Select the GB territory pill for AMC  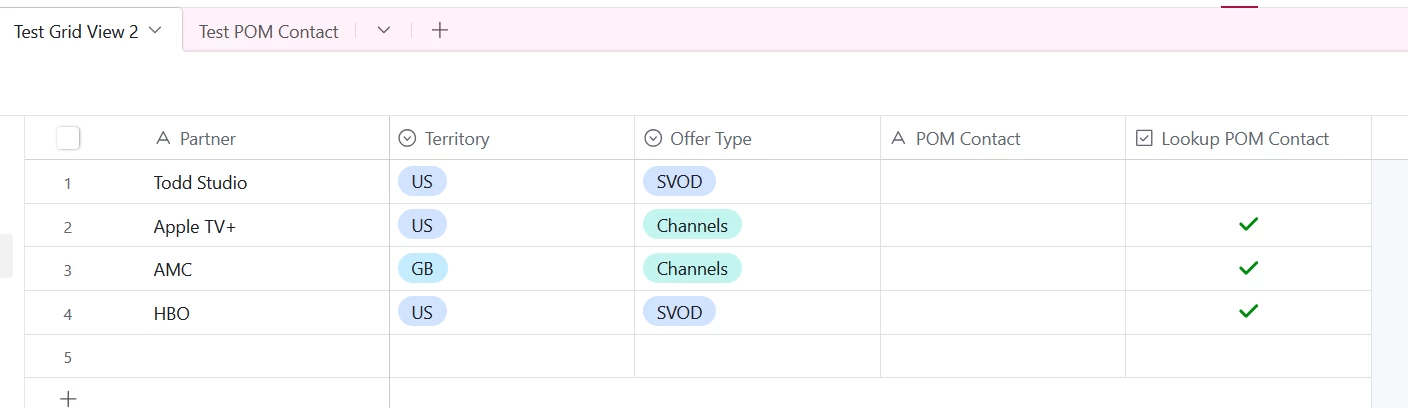pos(422,268)
